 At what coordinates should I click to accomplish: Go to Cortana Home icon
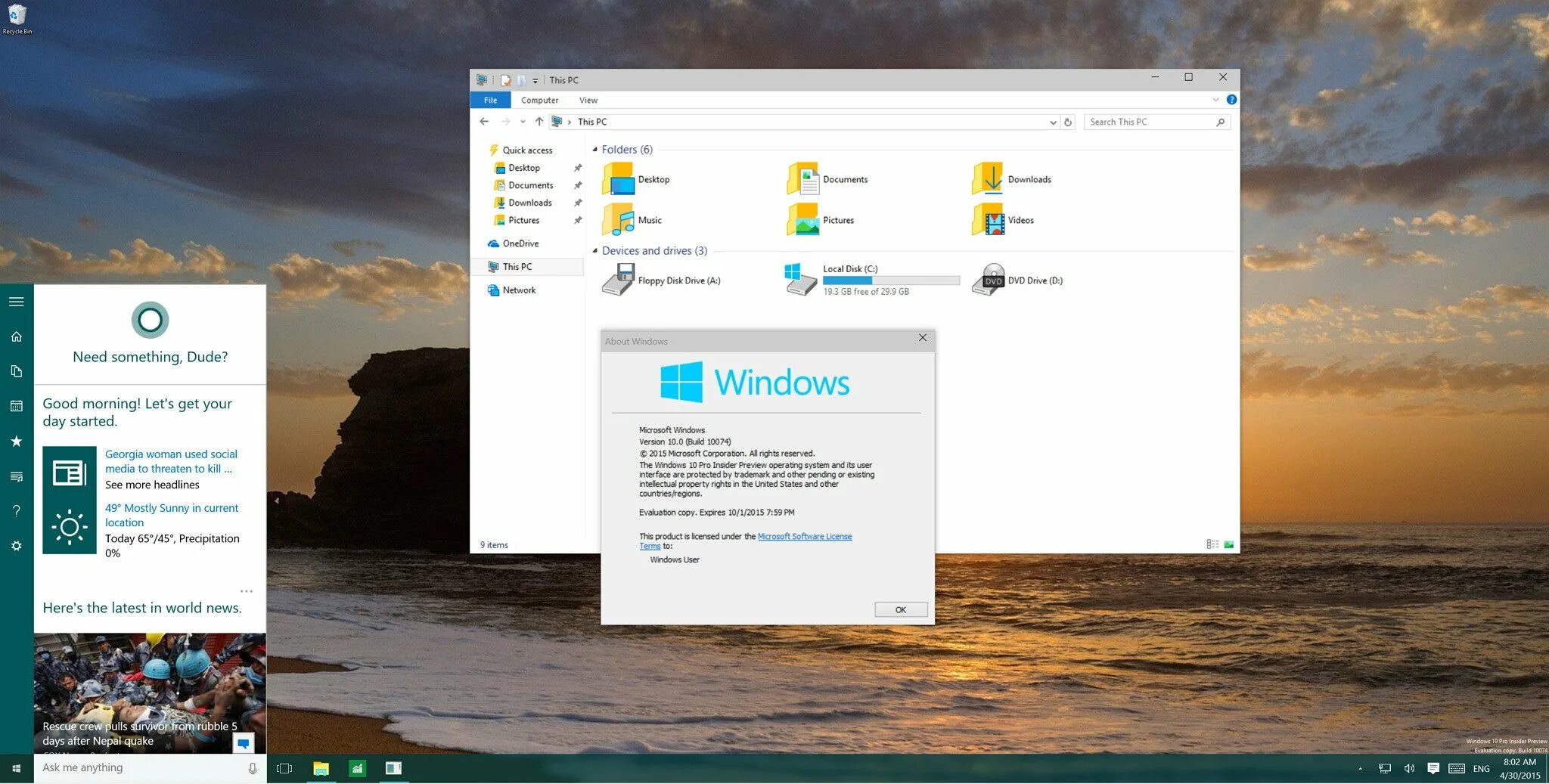point(17,336)
